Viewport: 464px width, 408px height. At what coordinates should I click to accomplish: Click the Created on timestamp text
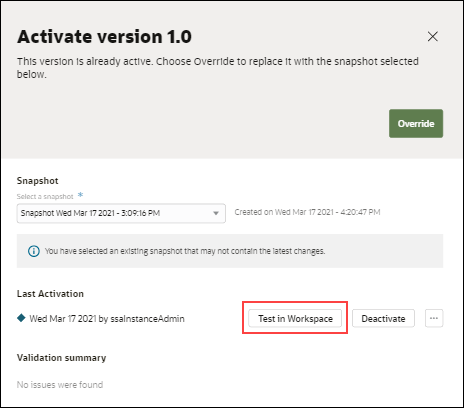point(307,212)
